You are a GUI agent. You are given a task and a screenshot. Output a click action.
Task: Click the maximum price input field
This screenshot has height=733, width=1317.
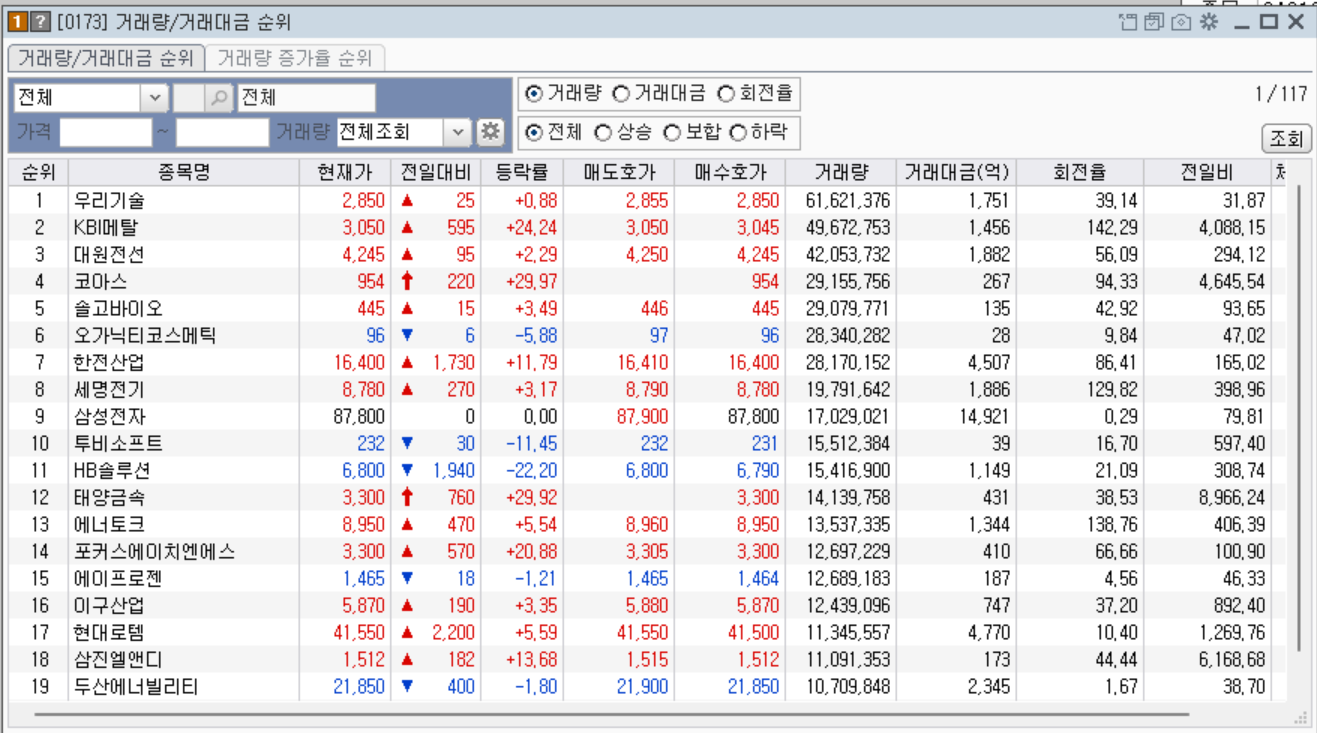pyautogui.click(x=222, y=131)
